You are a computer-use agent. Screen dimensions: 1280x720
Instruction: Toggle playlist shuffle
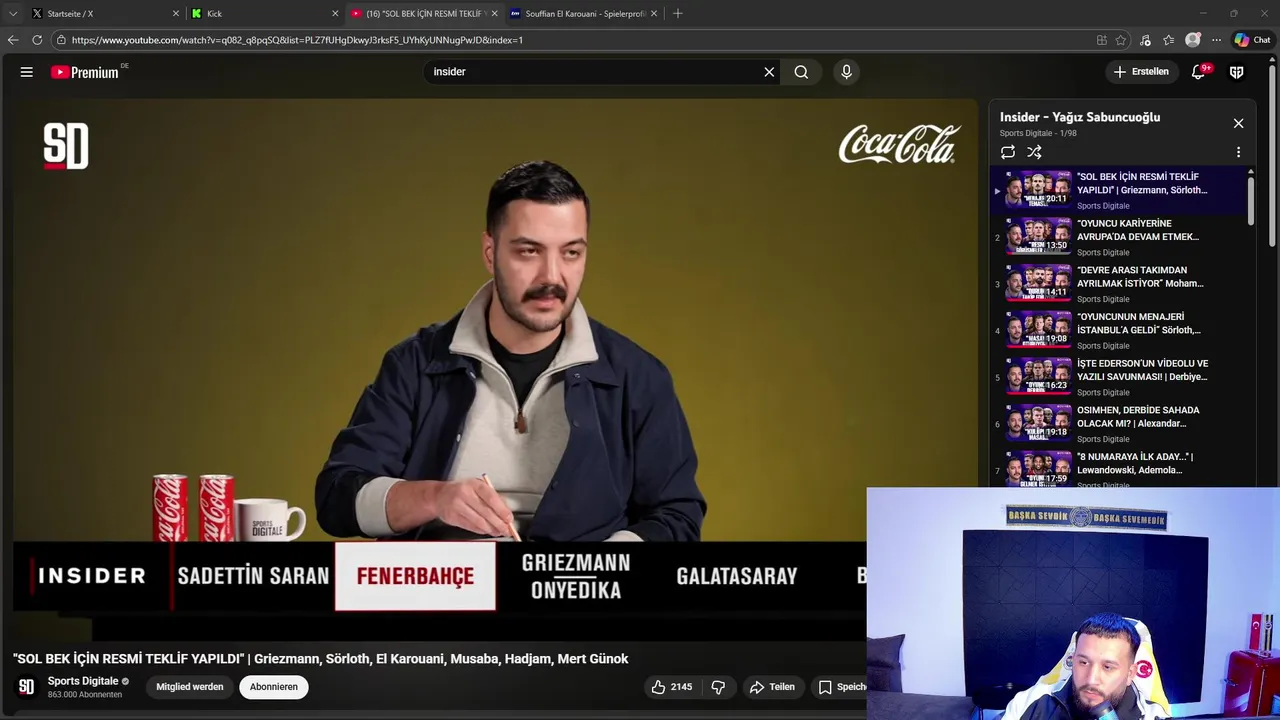coord(1034,152)
